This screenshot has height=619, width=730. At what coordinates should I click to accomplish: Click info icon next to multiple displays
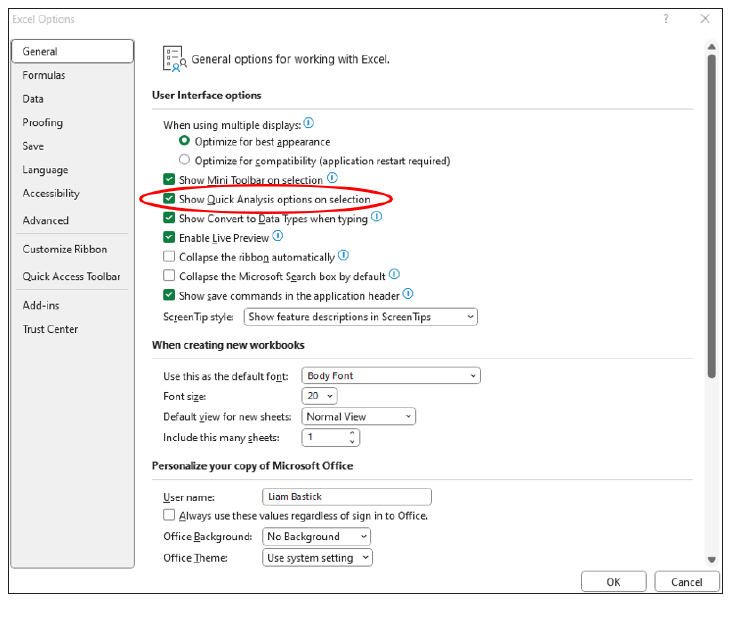coord(309,123)
